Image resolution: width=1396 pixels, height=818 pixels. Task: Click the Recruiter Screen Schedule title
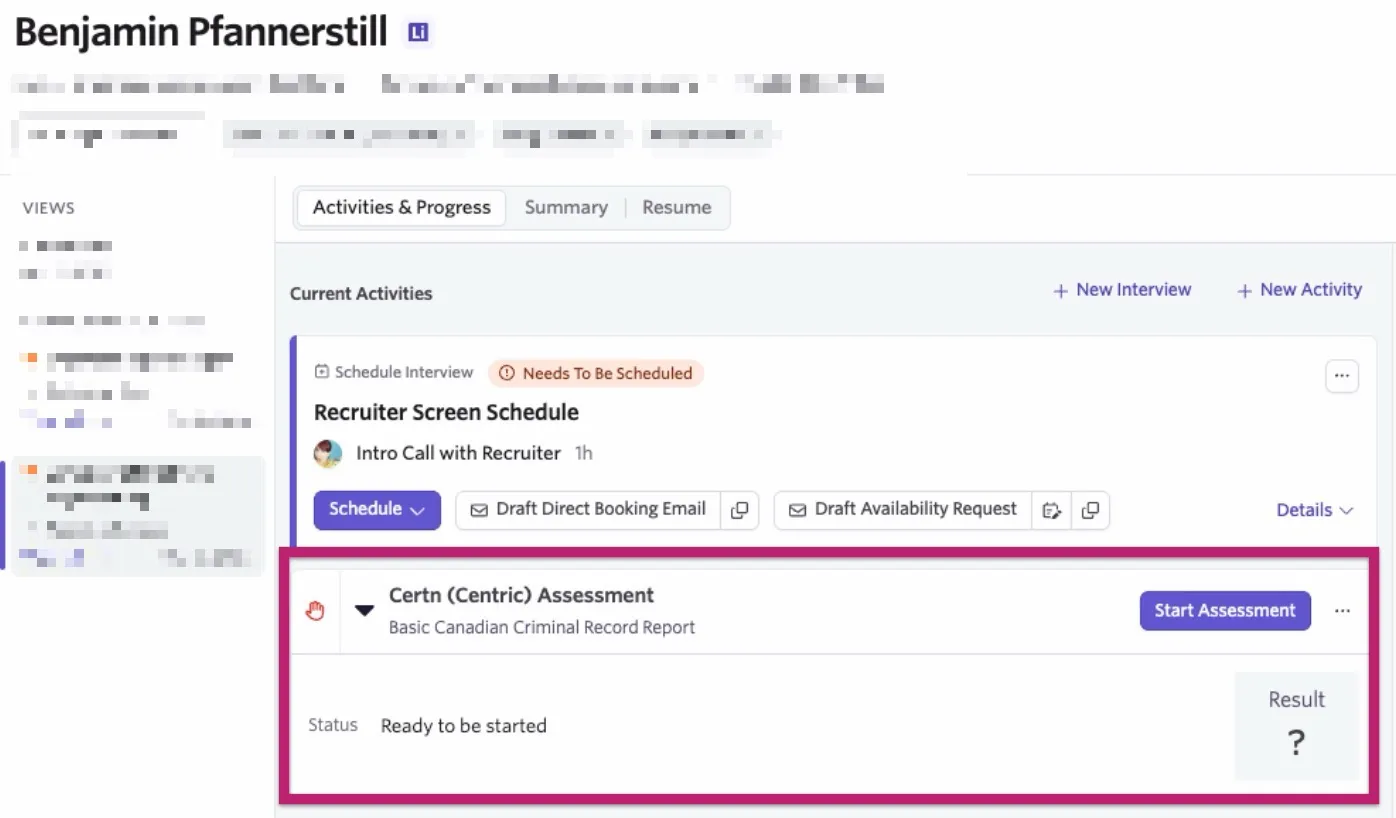tap(446, 412)
